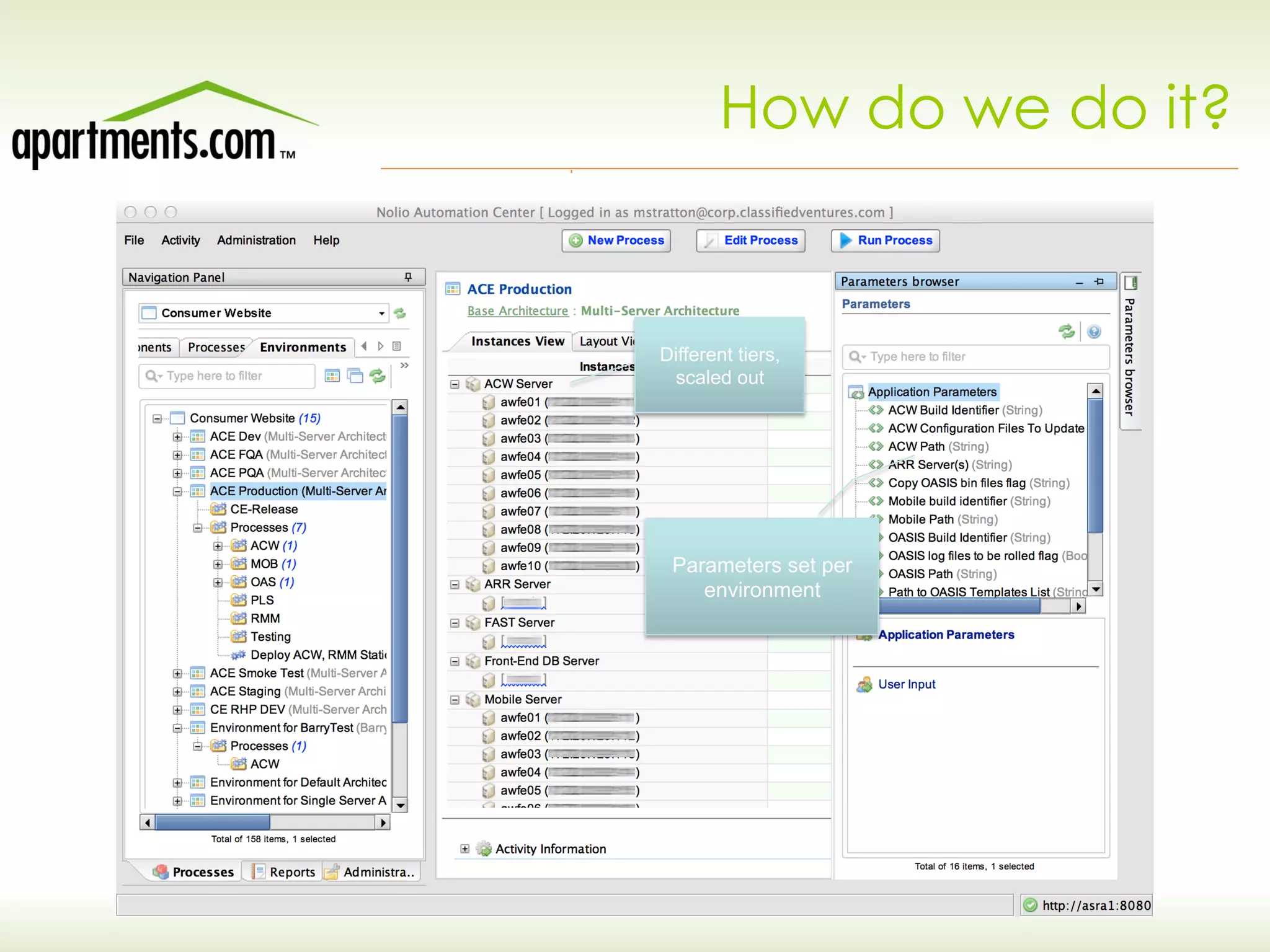
Task: Click navigation tree vertical scrollbar
Action: 401,569
